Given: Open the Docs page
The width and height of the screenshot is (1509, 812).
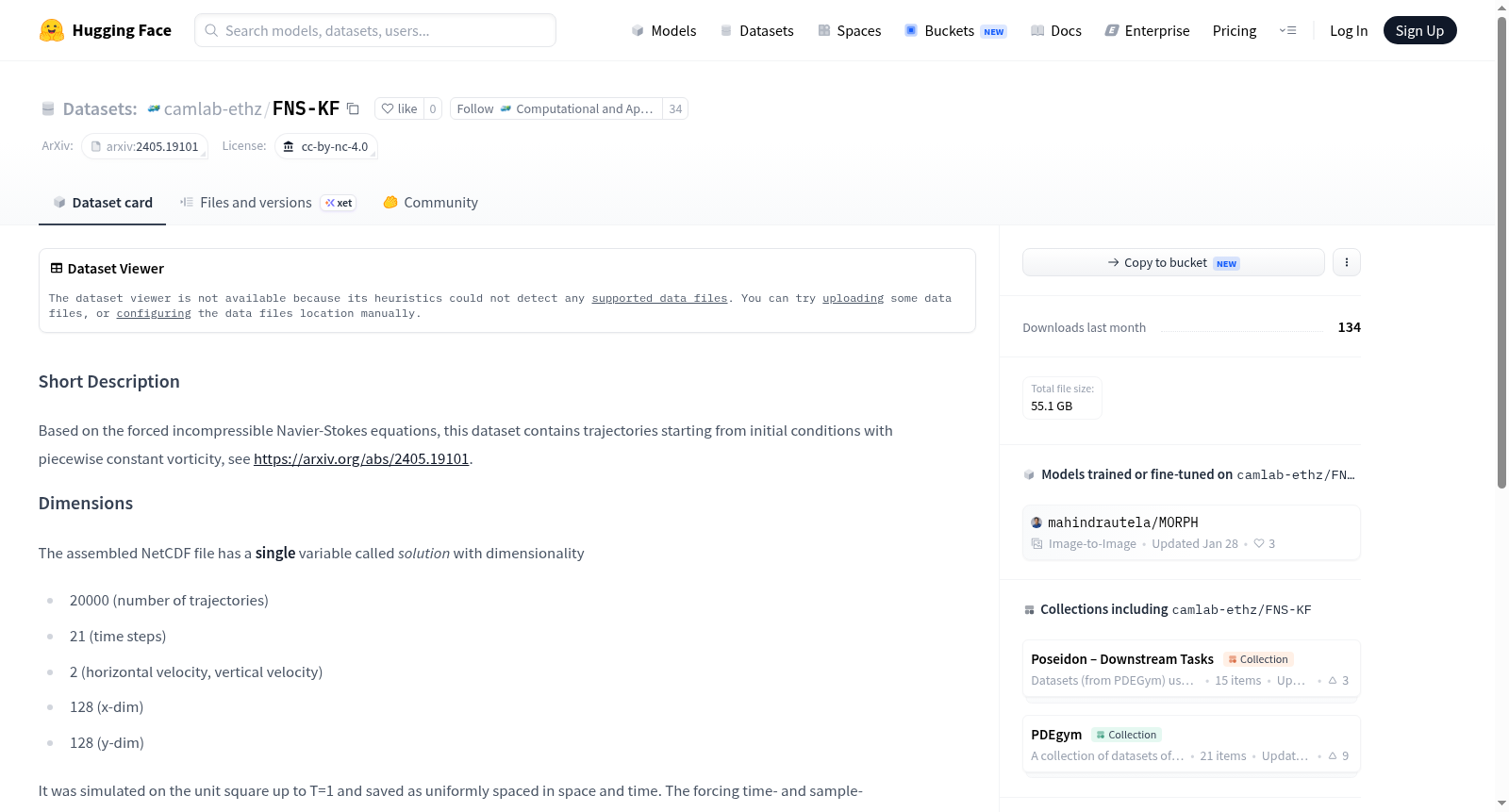Looking at the screenshot, I should [1055, 30].
